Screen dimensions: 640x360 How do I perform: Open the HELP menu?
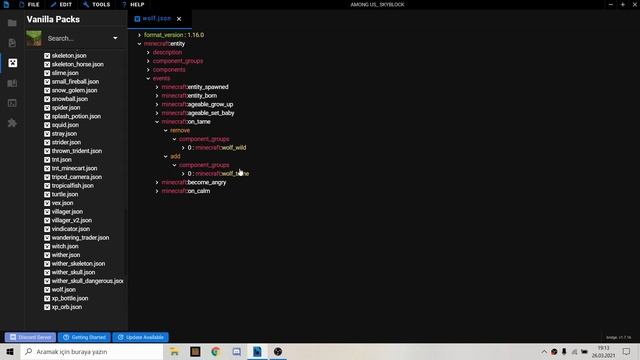(133, 4)
